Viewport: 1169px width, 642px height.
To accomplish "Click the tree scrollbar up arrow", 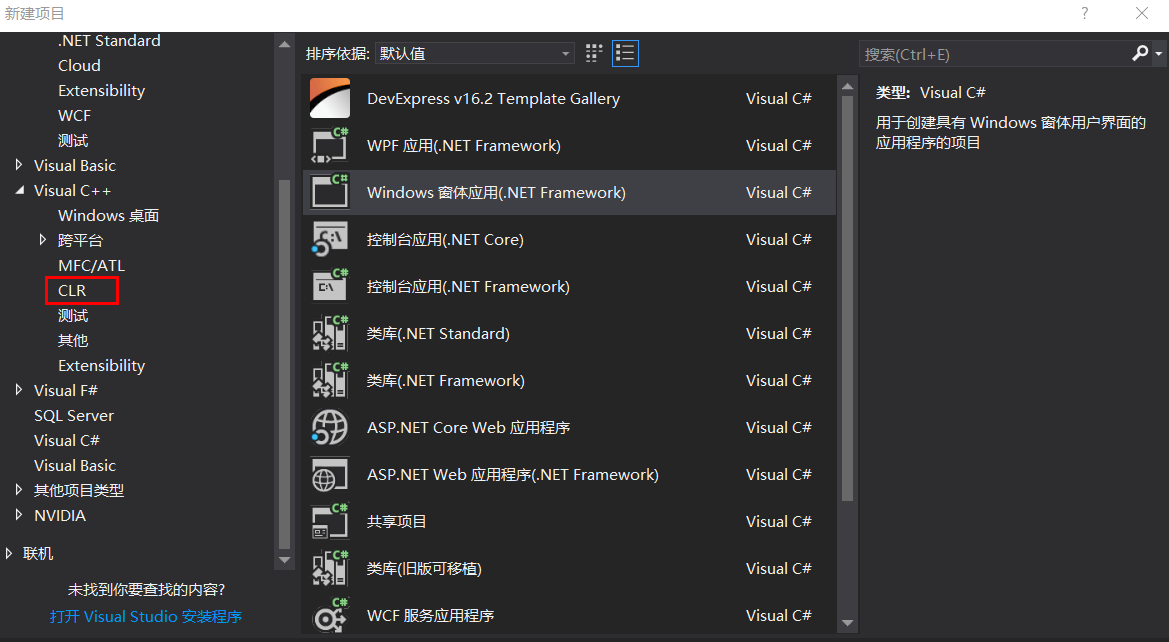I will click(284, 45).
